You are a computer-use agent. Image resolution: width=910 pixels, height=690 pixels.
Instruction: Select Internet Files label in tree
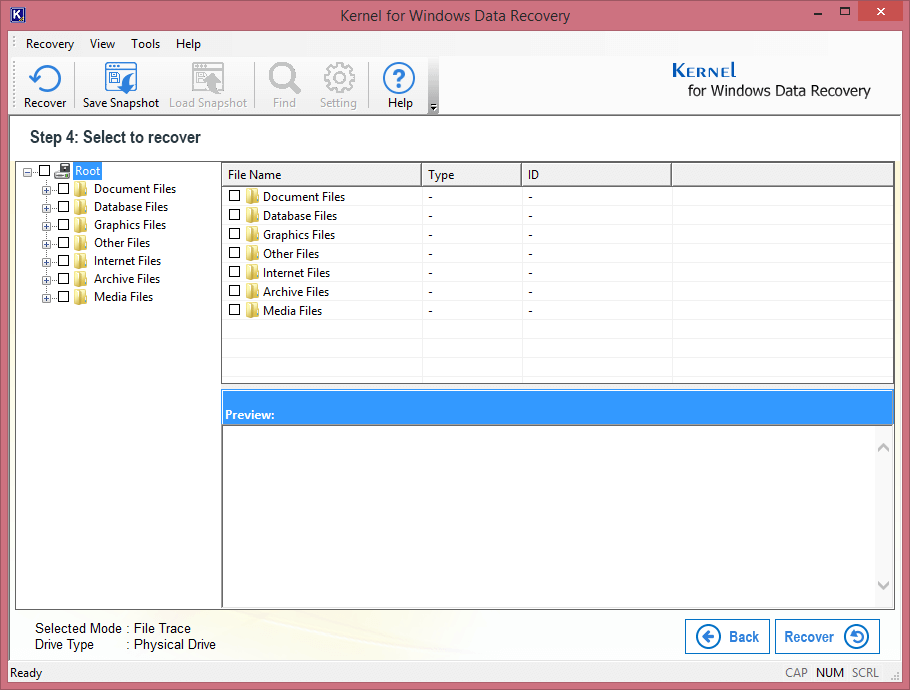click(x=128, y=261)
